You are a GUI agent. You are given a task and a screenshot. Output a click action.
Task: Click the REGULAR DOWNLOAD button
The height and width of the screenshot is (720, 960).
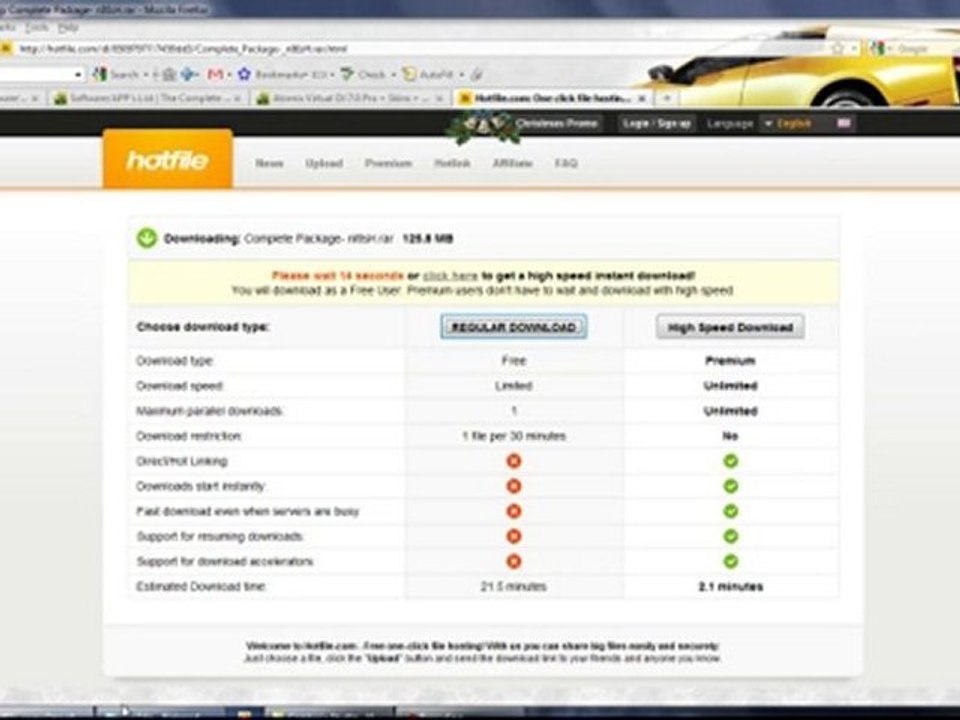(514, 327)
